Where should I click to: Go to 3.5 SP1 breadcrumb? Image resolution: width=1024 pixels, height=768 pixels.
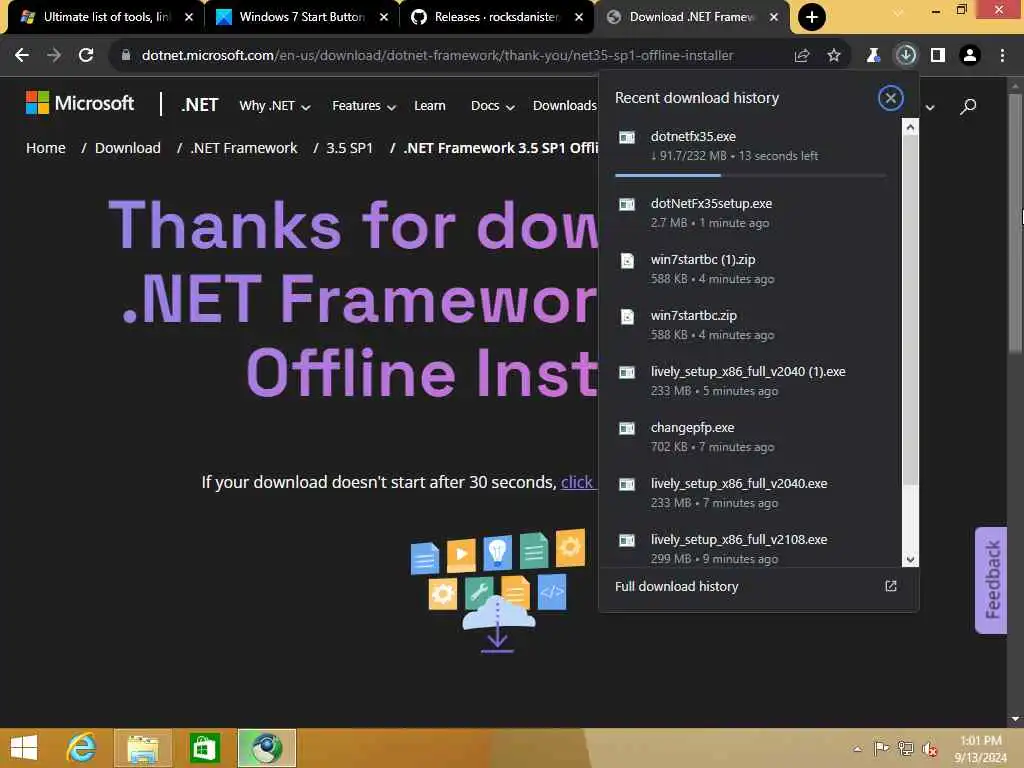click(x=349, y=148)
